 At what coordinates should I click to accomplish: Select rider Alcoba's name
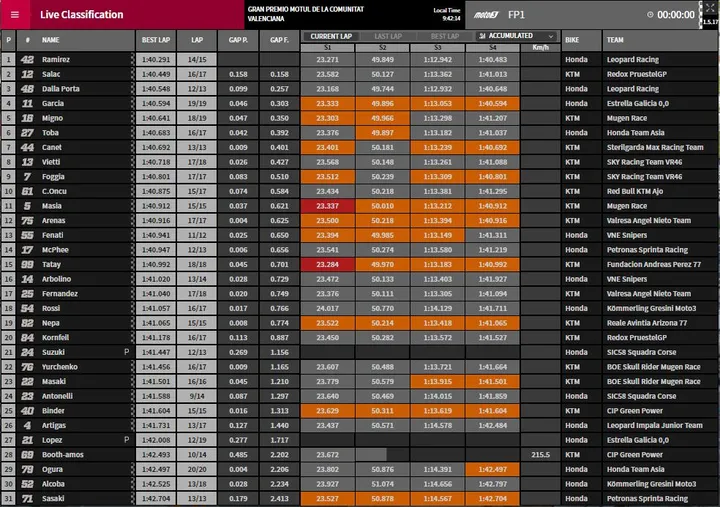point(53,484)
